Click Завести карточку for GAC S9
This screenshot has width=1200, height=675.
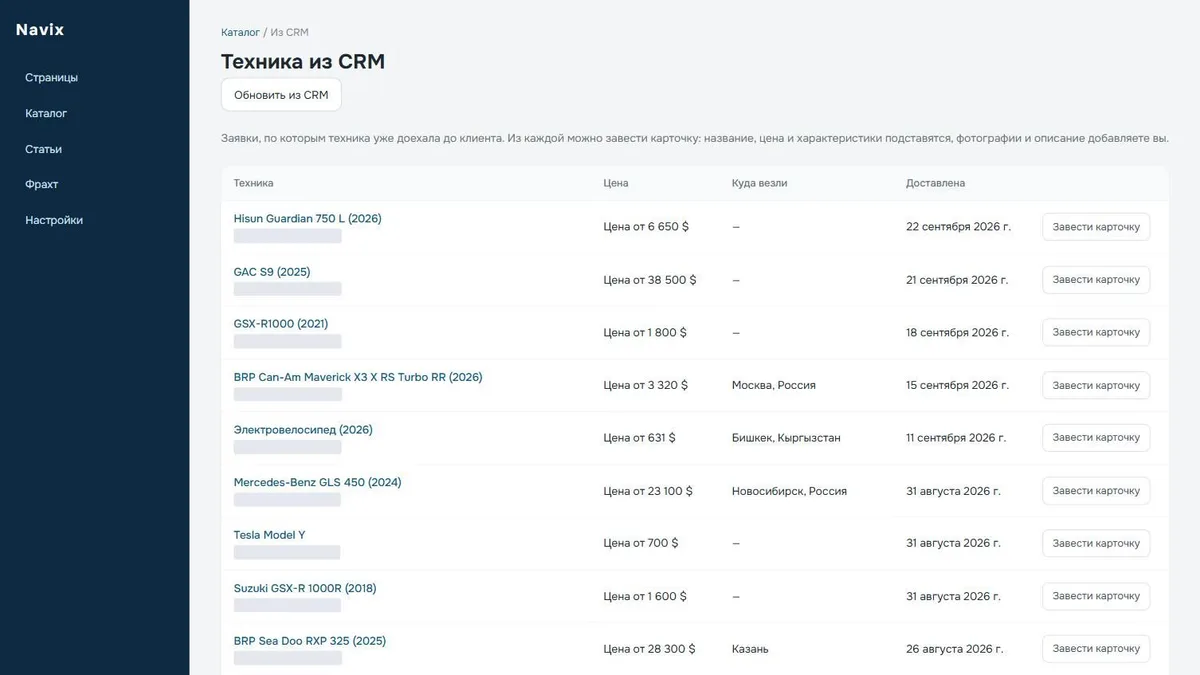coord(1096,280)
